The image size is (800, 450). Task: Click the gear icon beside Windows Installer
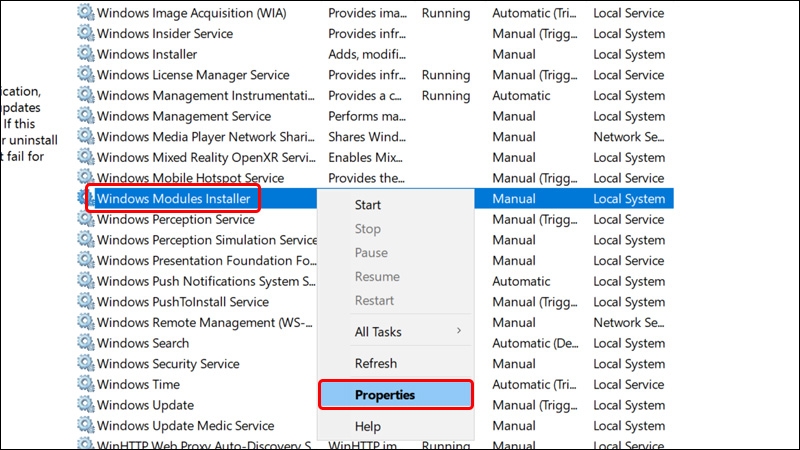86,54
